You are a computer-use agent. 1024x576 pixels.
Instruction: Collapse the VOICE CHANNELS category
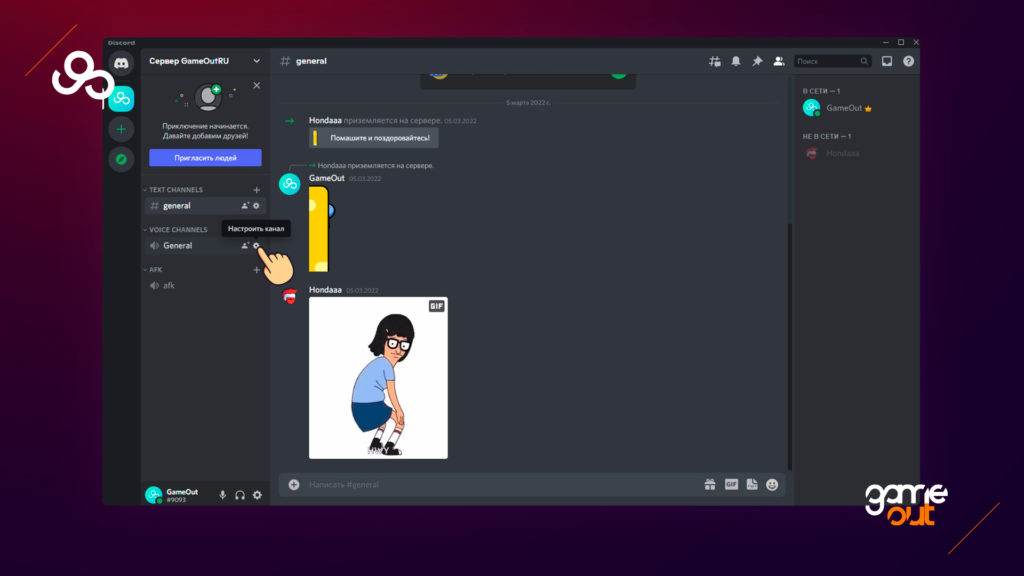tap(178, 229)
